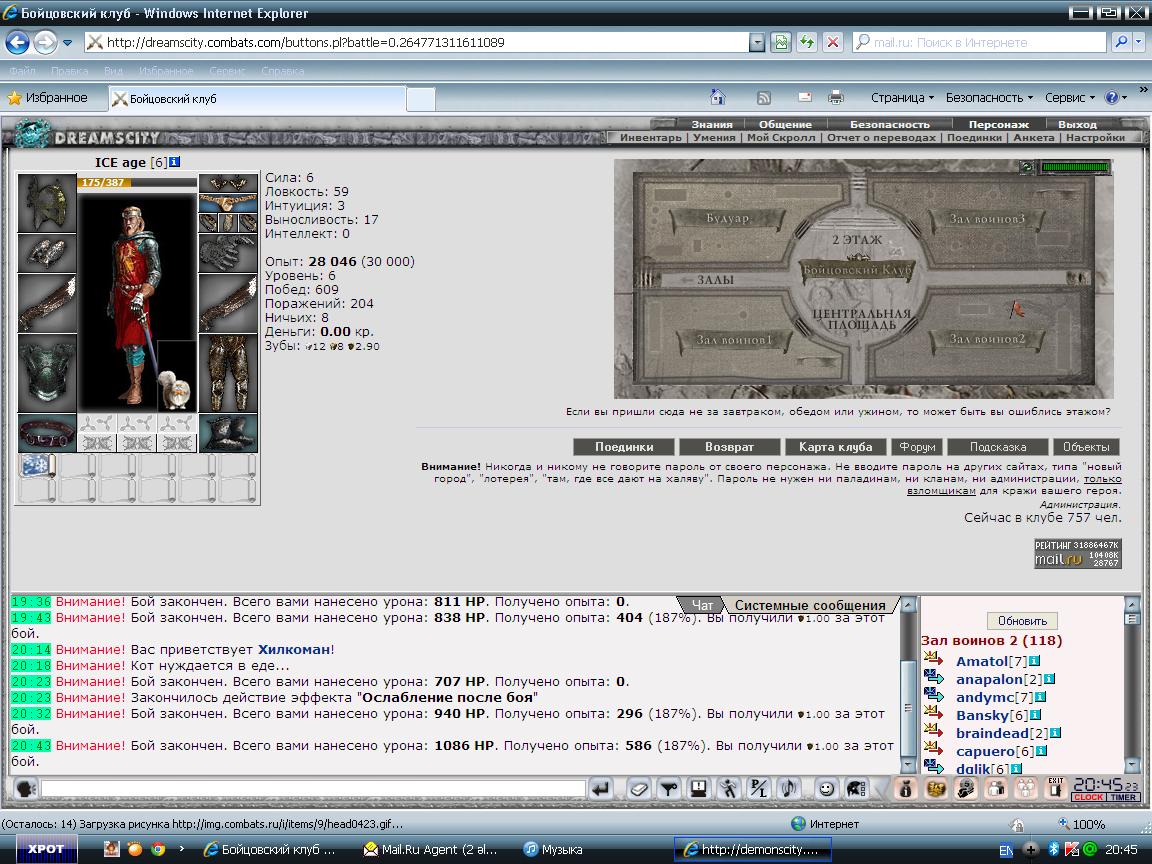Click the chat filter funnel icon
The height and width of the screenshot is (864, 1152).
click(x=669, y=789)
